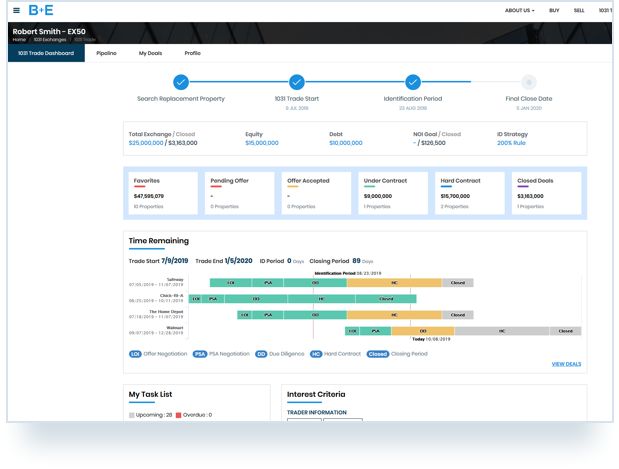Image resolution: width=619 pixels, height=469 pixels.
Task: Click Walmart's gray HC timeline bar
Action: click(500, 330)
